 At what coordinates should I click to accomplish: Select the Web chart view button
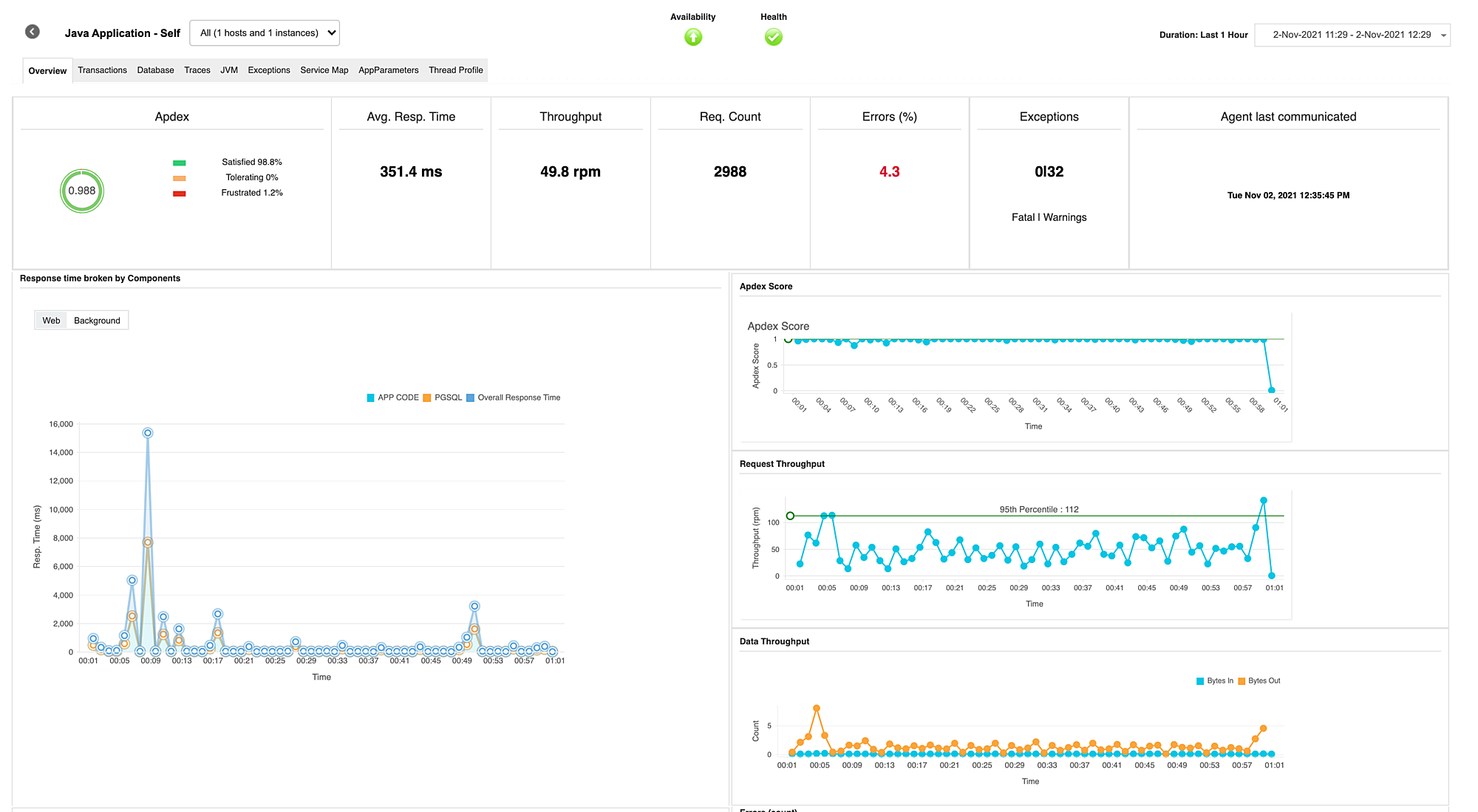pyautogui.click(x=51, y=320)
